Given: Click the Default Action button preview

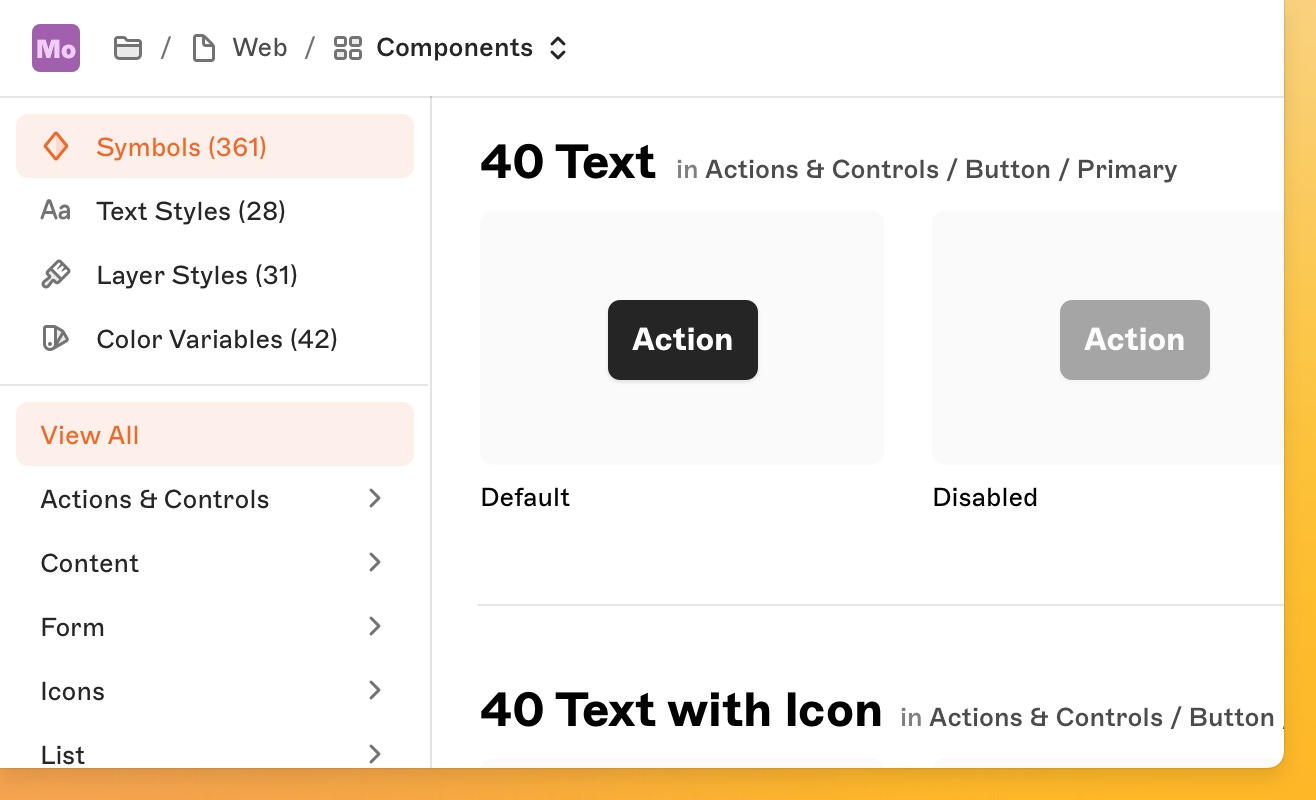Looking at the screenshot, I should point(682,339).
